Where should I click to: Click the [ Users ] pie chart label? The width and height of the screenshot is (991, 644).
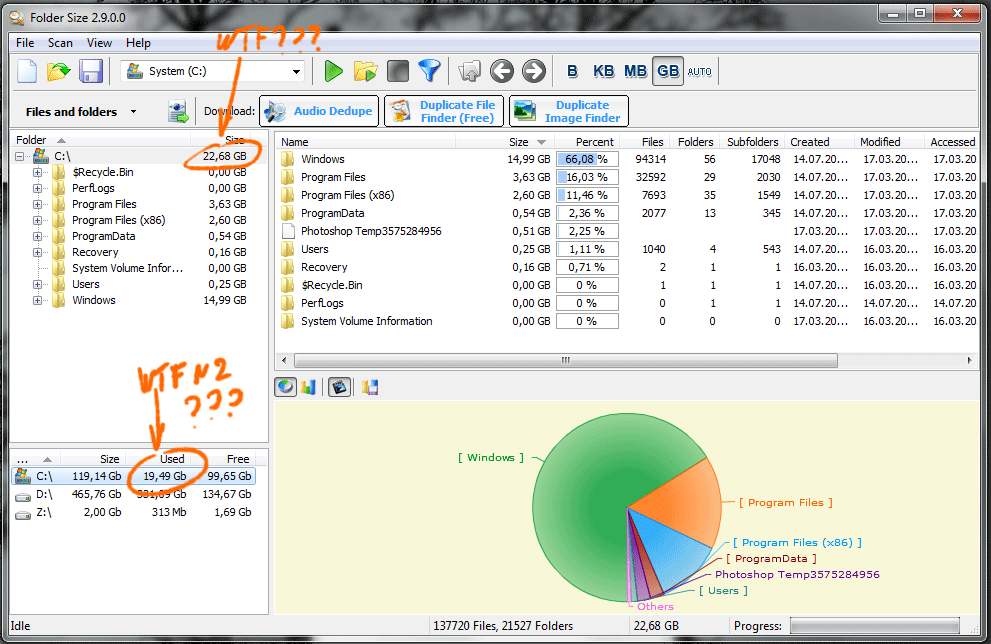coord(723,590)
